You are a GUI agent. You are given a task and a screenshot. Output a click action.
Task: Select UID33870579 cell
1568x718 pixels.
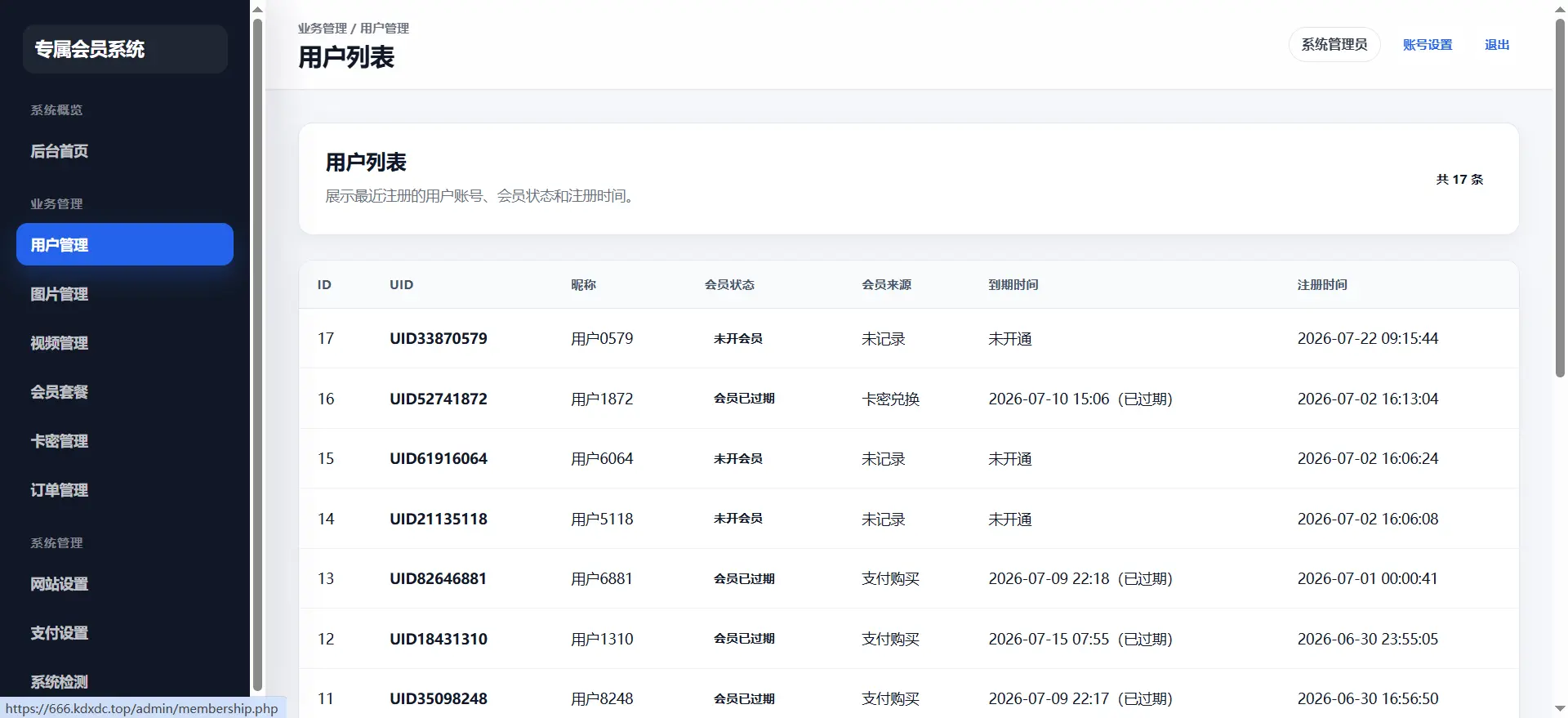point(439,338)
